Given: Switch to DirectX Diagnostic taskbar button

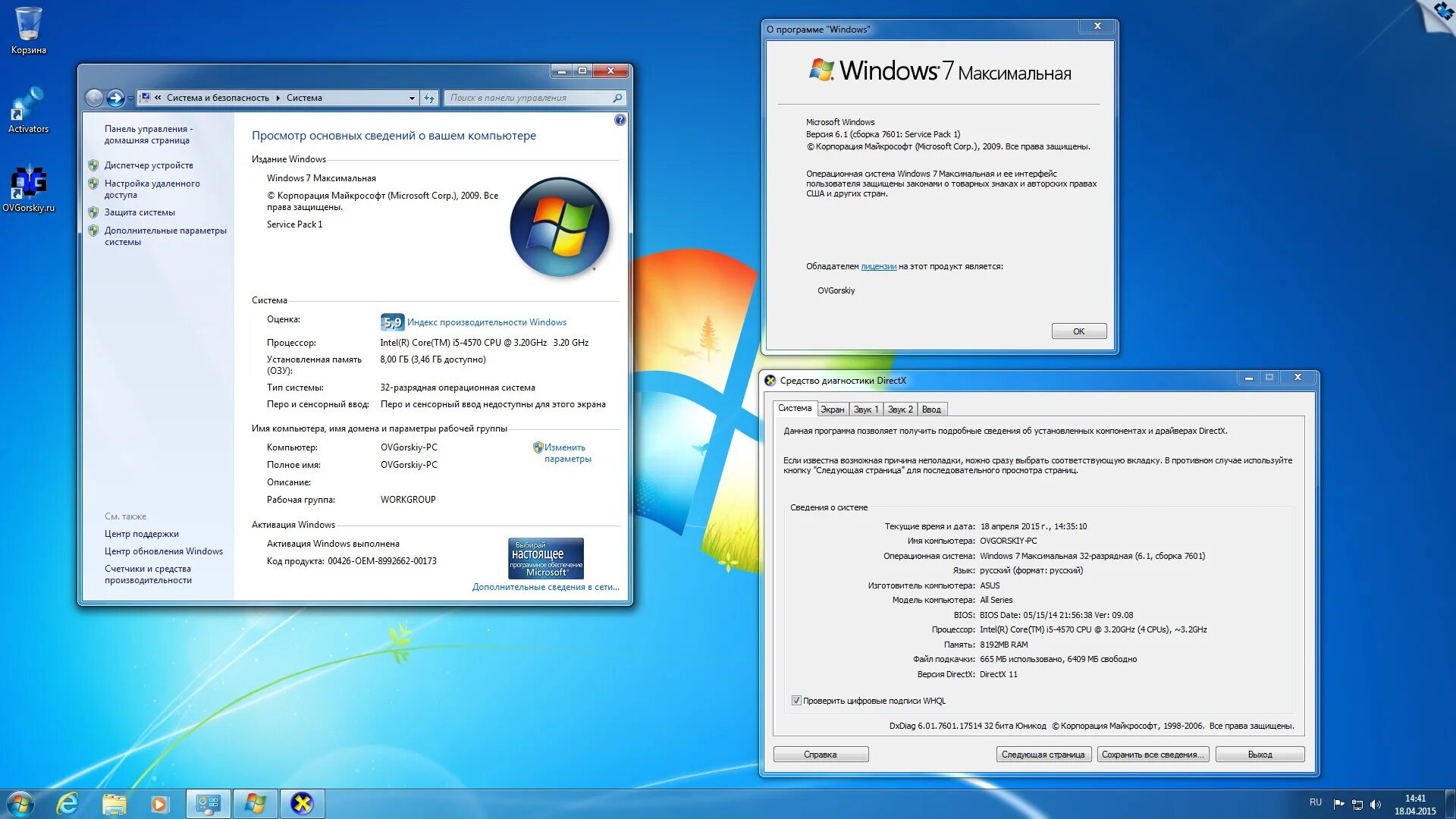Looking at the screenshot, I should (303, 804).
